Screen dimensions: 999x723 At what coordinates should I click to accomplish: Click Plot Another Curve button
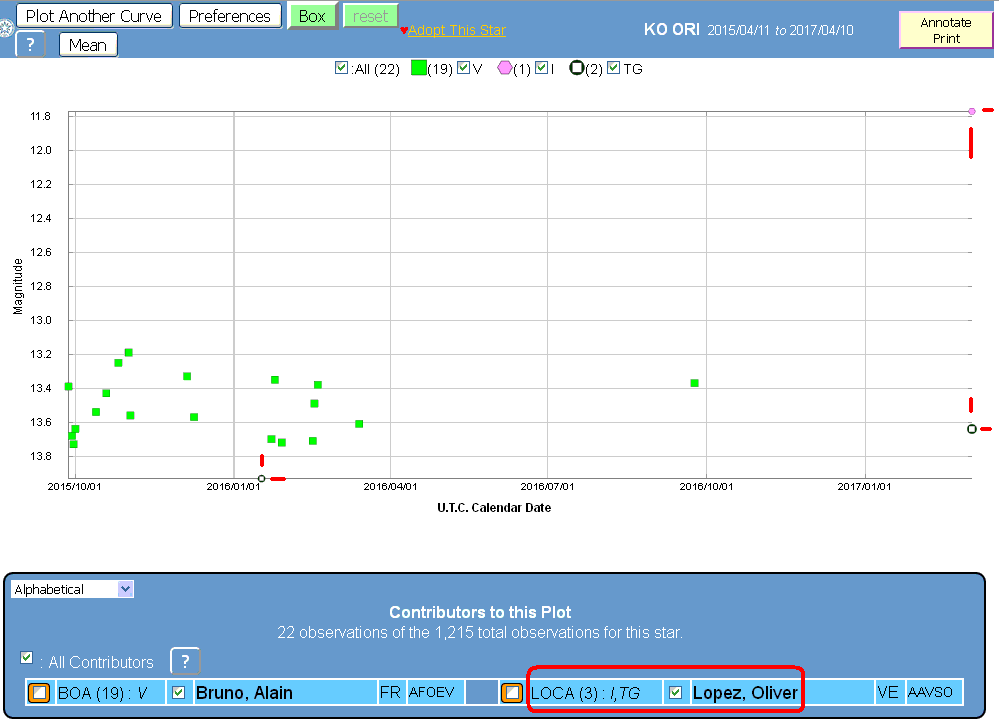[x=94, y=16]
